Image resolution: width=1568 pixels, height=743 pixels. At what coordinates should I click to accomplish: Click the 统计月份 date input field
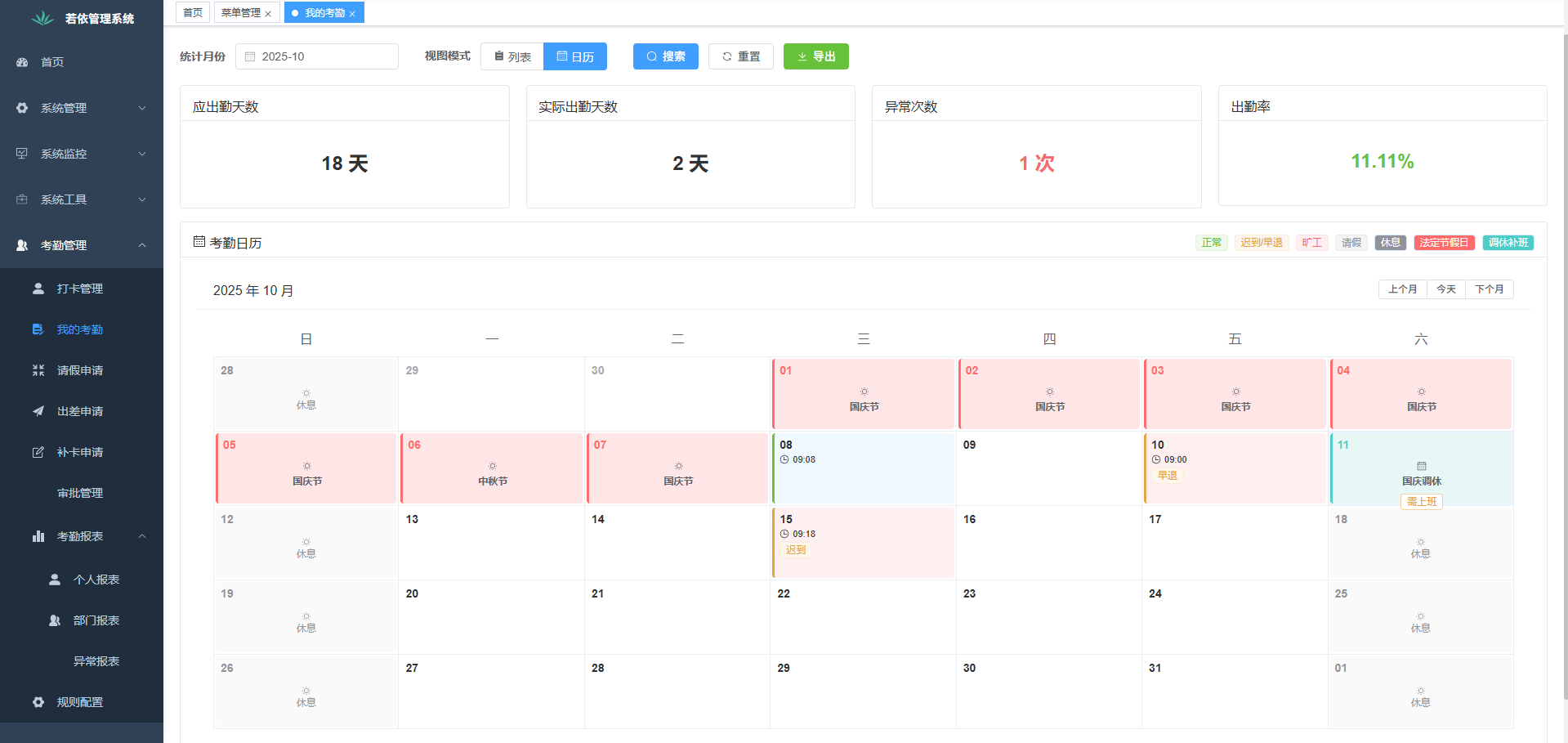pos(317,56)
